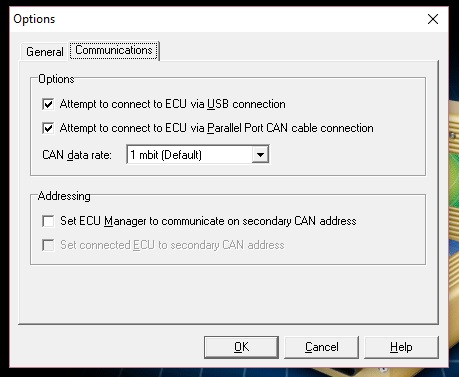The height and width of the screenshot is (377, 459).
Task: Close the Options dialog with the X icon
Action: 433,19
